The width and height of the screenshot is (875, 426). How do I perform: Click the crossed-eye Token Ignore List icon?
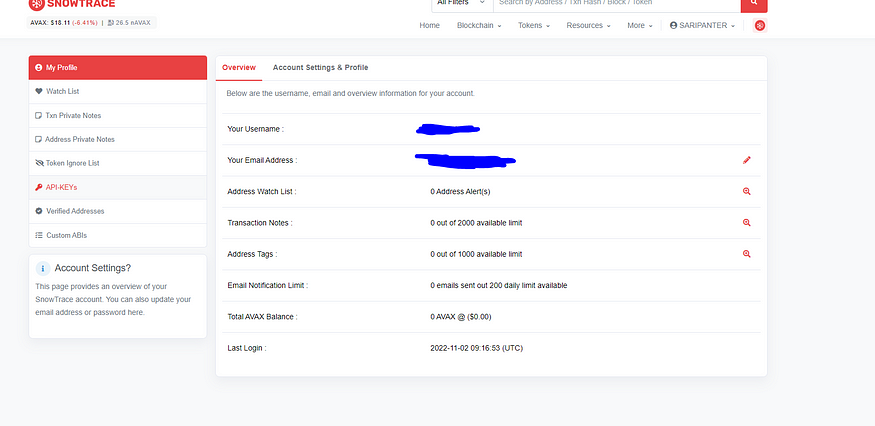coord(39,164)
